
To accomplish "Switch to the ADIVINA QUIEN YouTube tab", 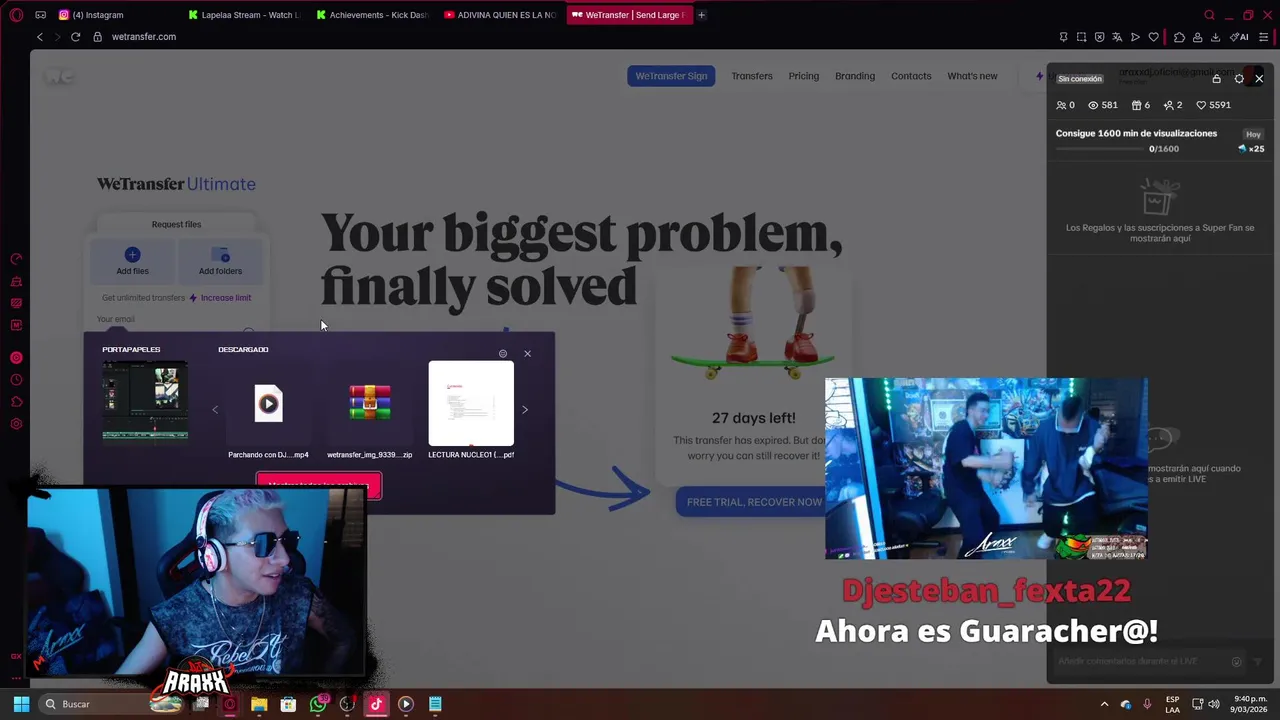I will (501, 15).
